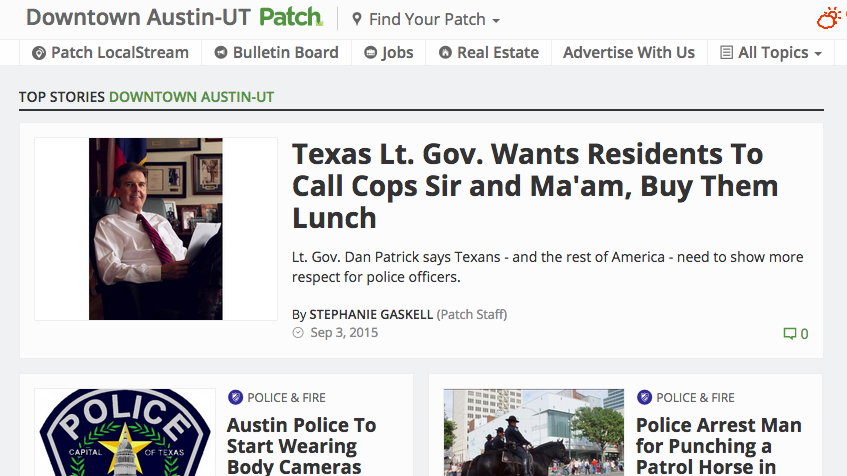Click the Real Estate house icon
Screen dimensions: 847x476
click(445, 52)
